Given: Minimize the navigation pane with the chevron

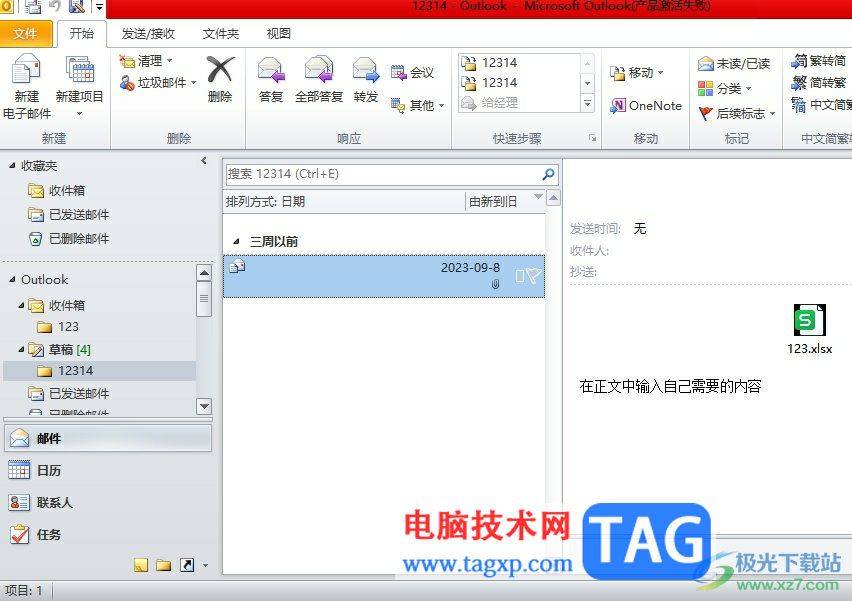Looking at the screenshot, I should pyautogui.click(x=204, y=161).
